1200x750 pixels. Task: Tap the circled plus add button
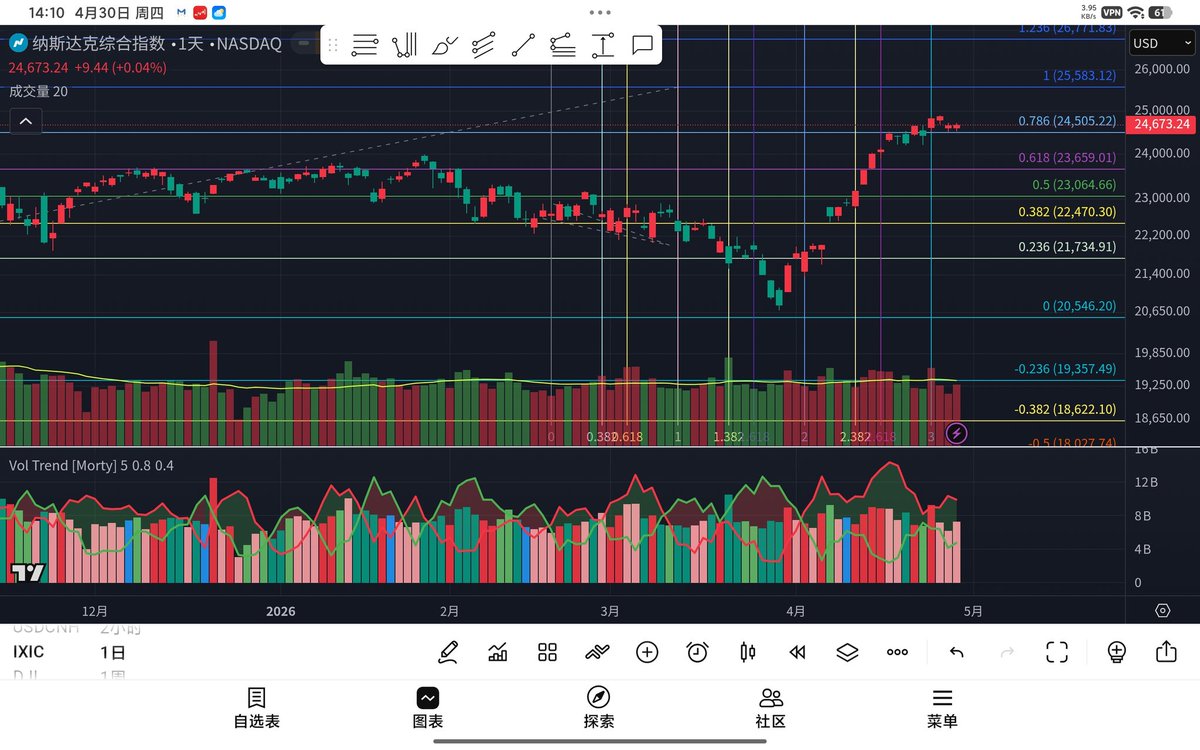pyautogui.click(x=647, y=653)
